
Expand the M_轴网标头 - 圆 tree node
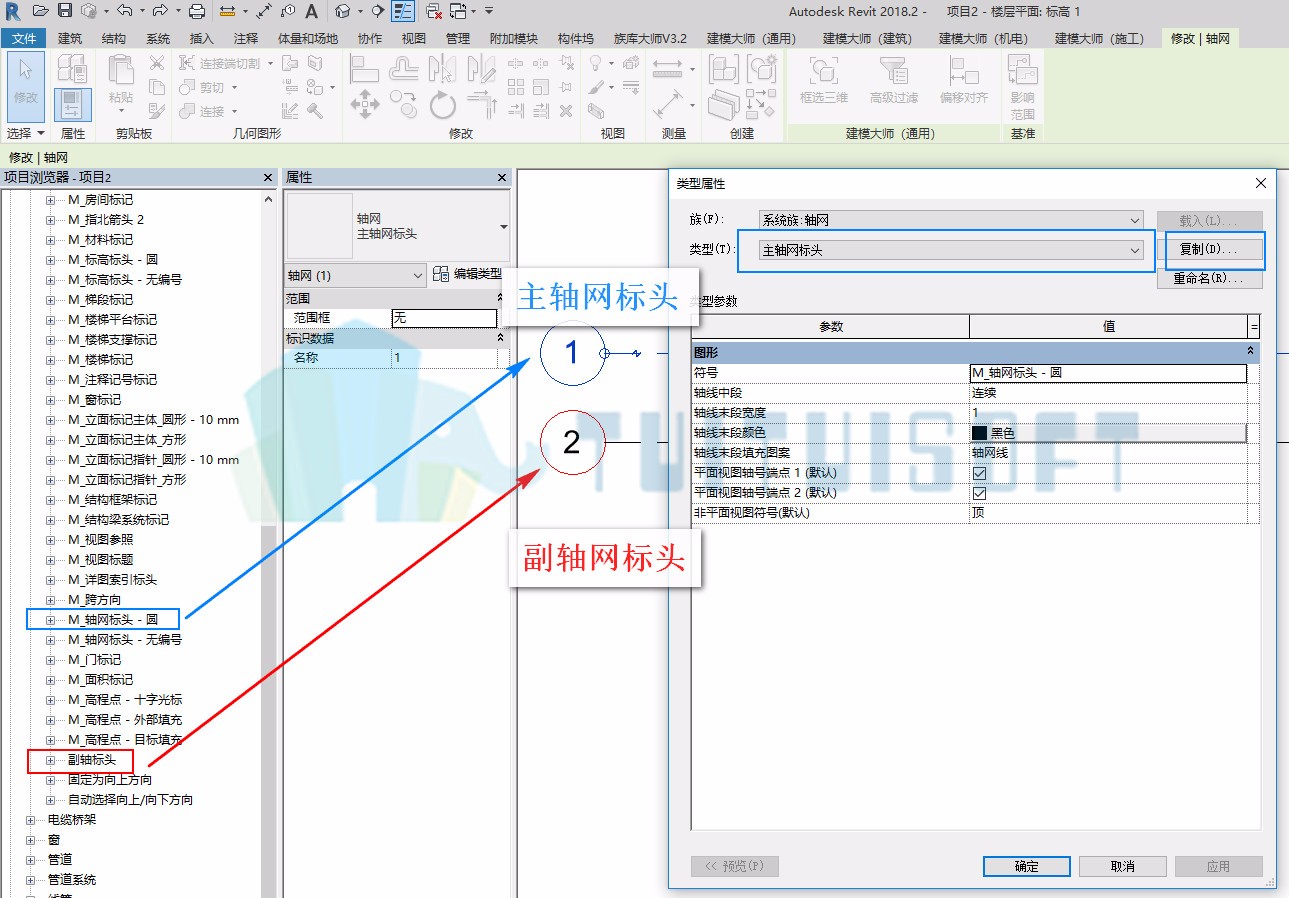[51, 620]
